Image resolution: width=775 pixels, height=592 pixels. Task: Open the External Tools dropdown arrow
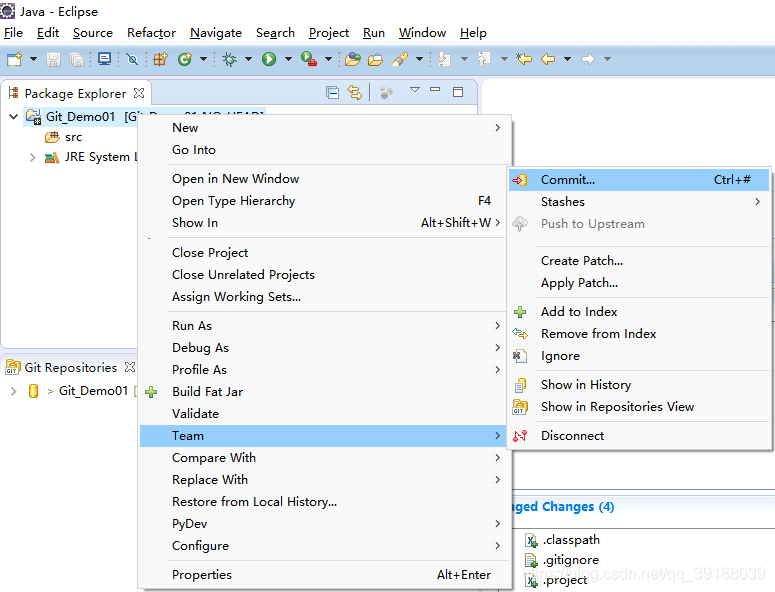click(x=328, y=59)
